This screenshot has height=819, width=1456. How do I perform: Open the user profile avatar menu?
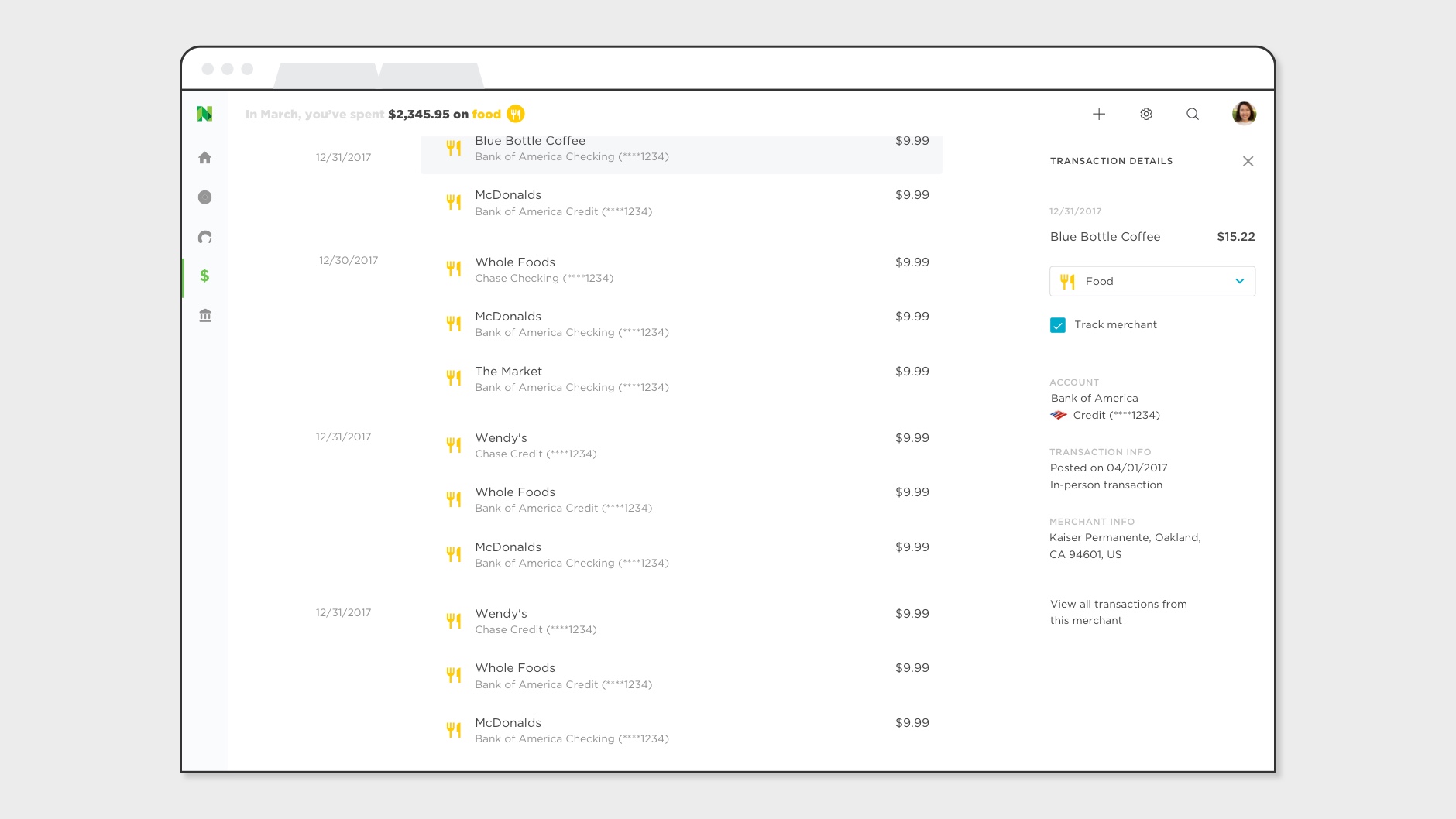tap(1244, 114)
